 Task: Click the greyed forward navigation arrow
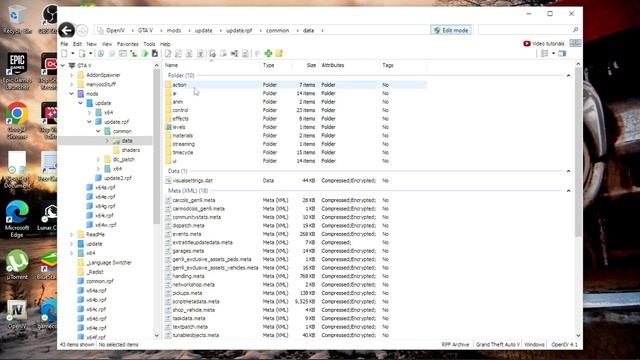coord(82,31)
